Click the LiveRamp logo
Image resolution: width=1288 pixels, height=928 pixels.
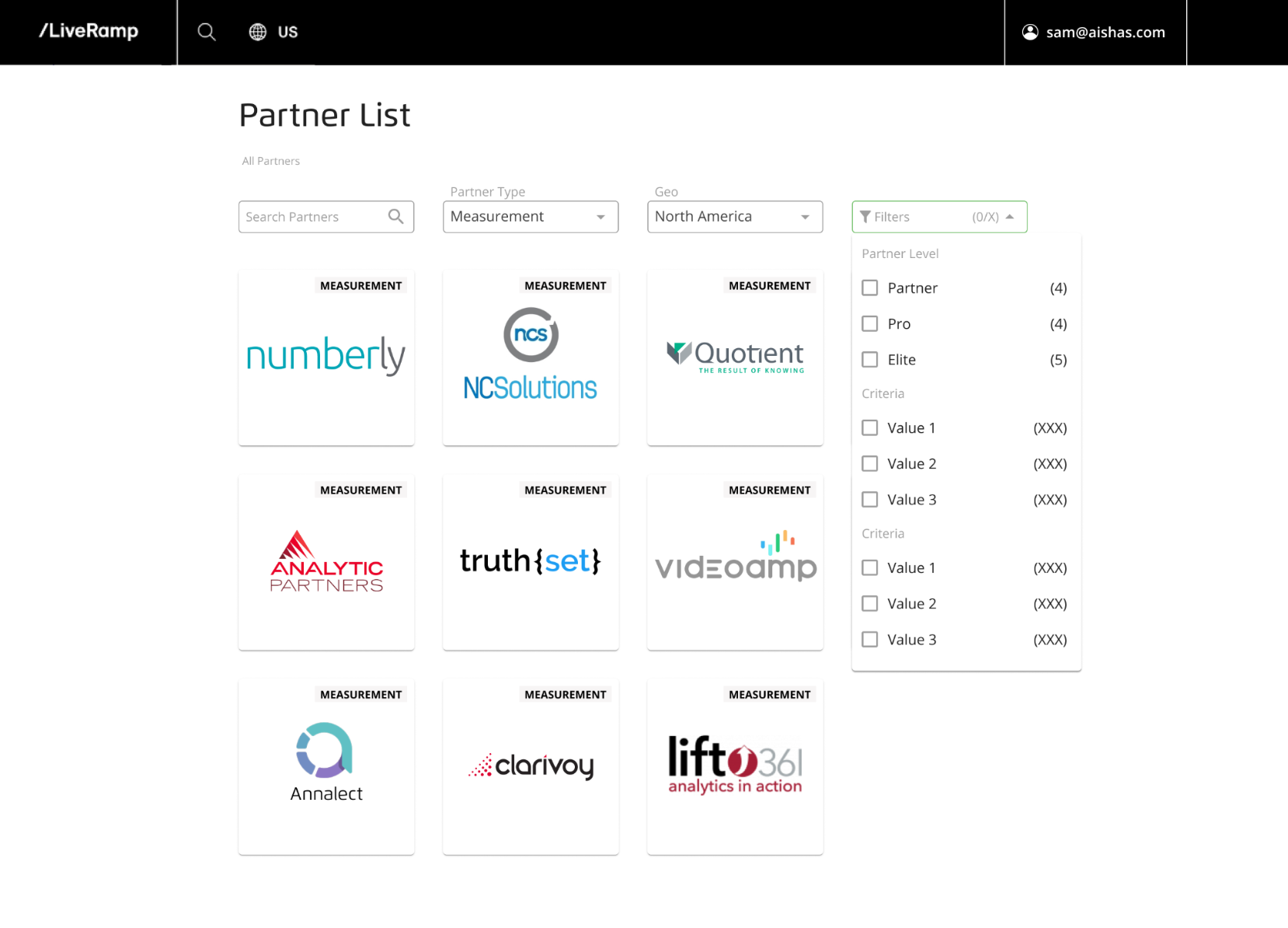tap(89, 31)
